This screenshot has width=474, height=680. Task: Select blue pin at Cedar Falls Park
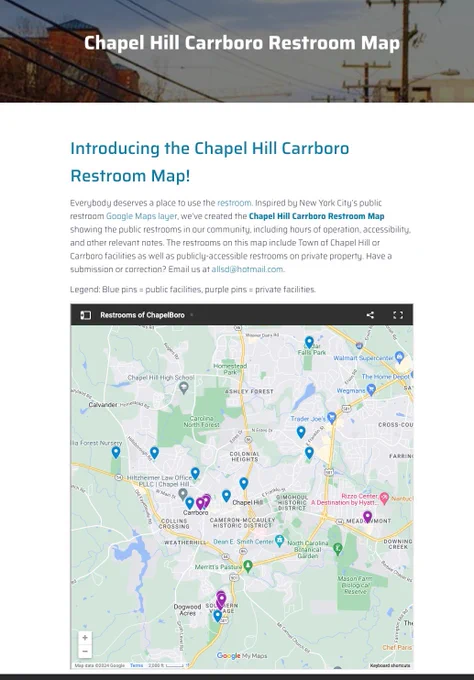coord(309,342)
